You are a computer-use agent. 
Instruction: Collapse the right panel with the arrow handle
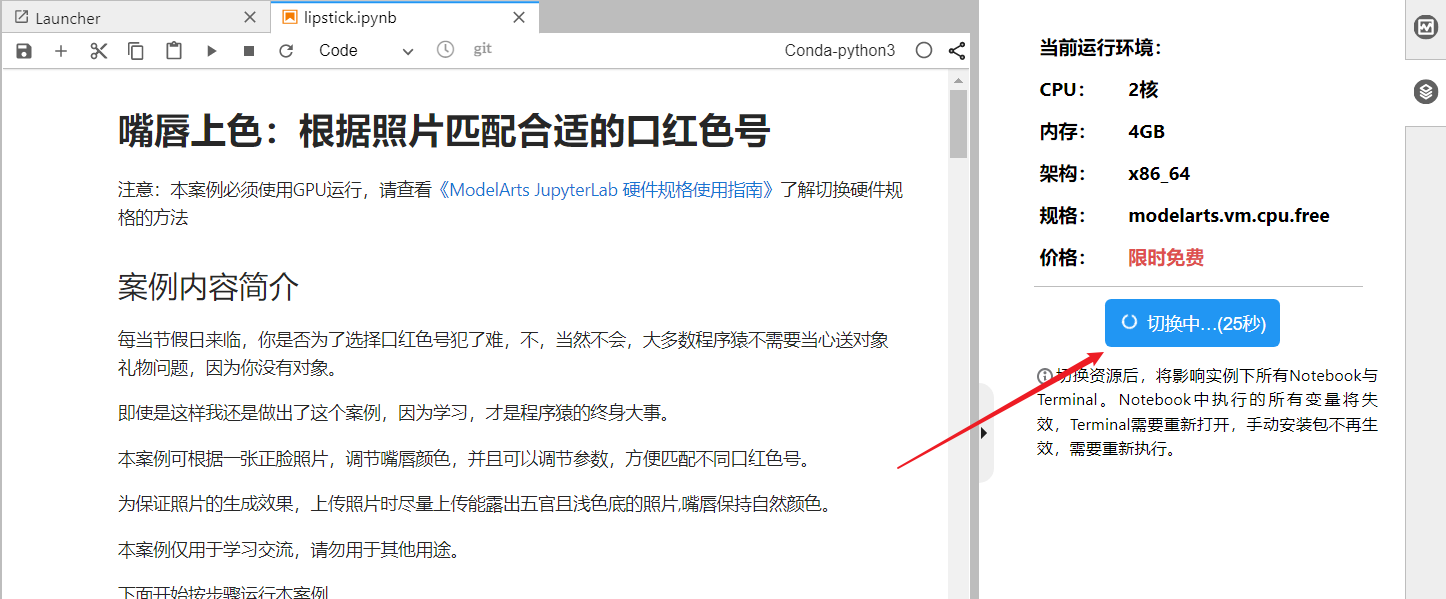click(x=984, y=433)
